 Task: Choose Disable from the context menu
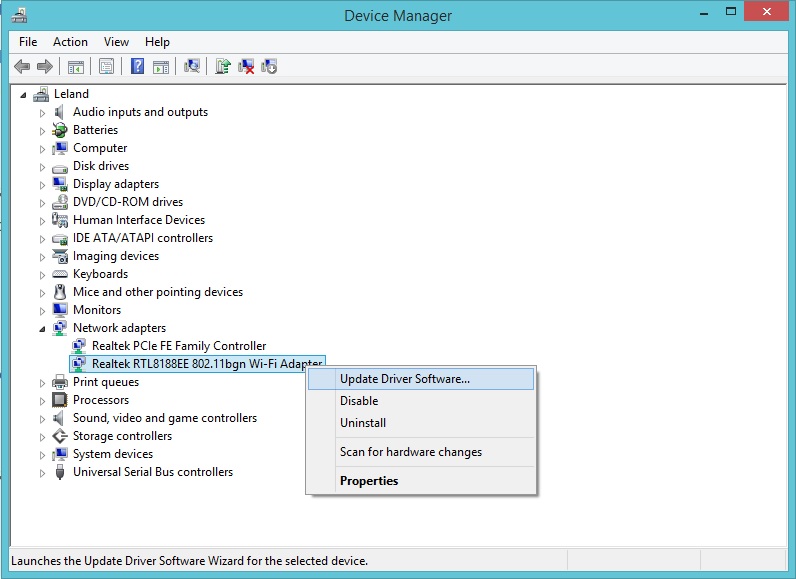click(x=421, y=401)
